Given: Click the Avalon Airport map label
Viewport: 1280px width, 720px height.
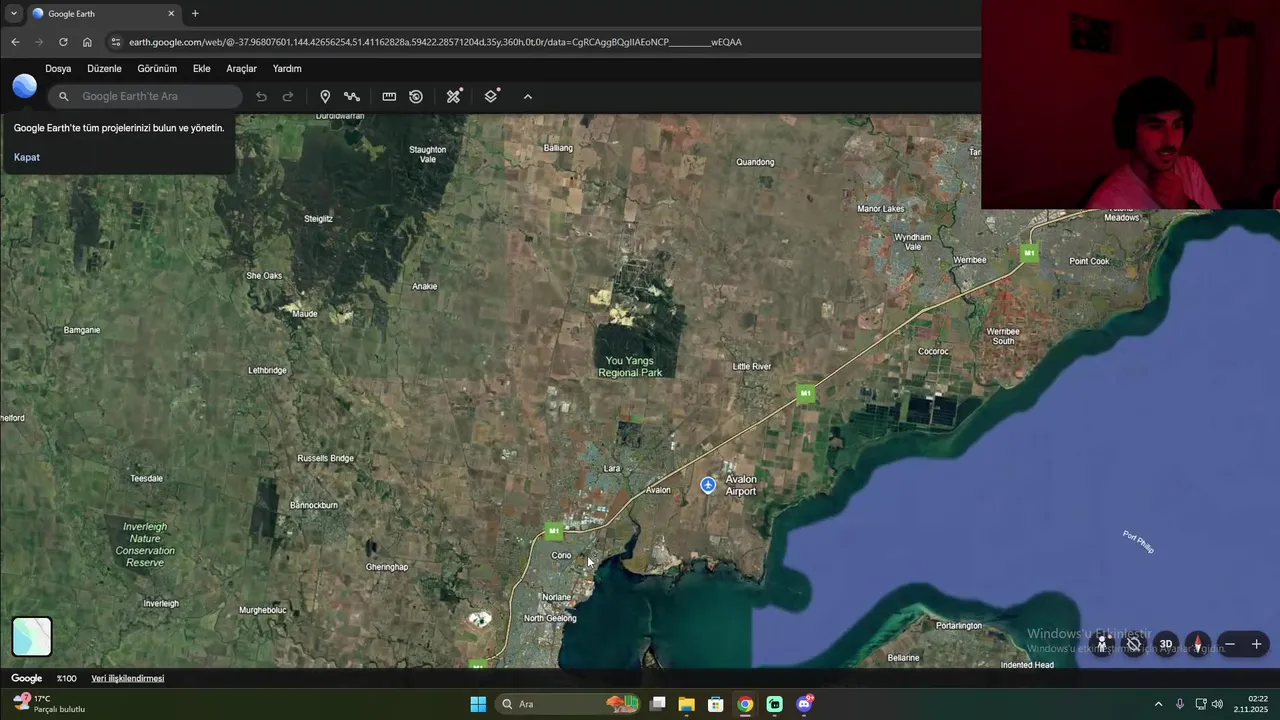Looking at the screenshot, I should [x=741, y=485].
